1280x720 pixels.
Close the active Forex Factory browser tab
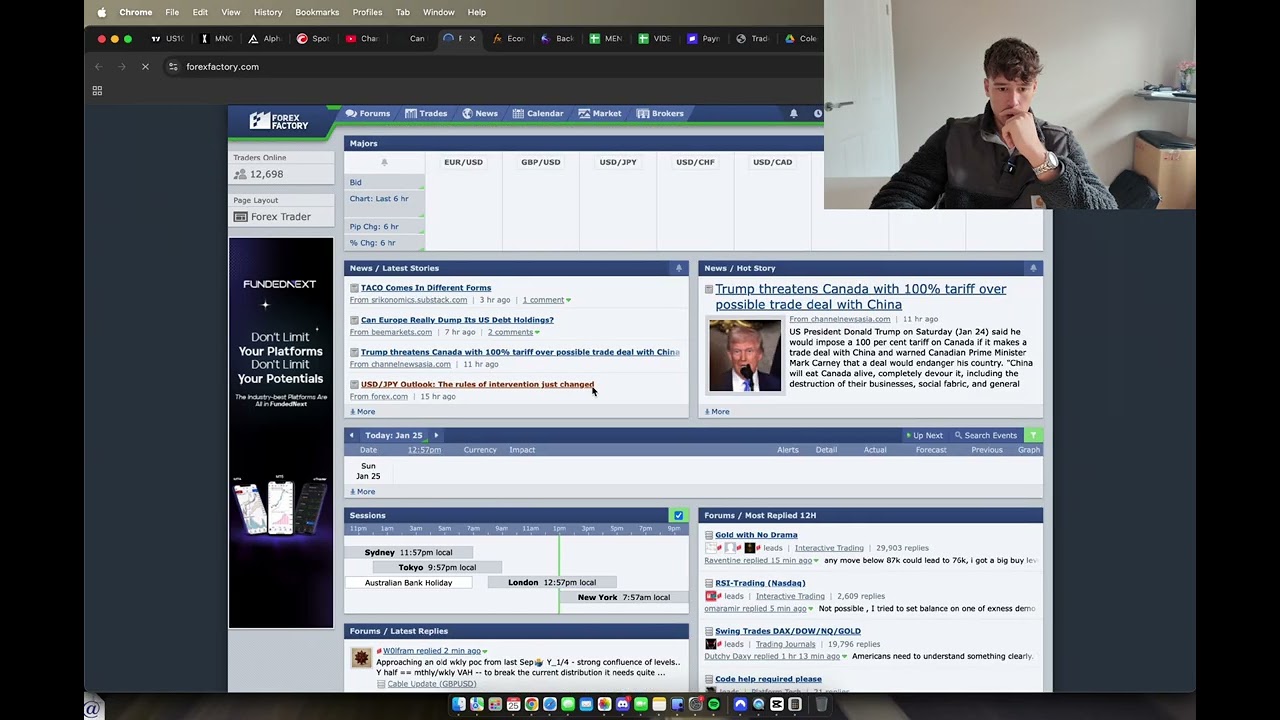[472, 39]
